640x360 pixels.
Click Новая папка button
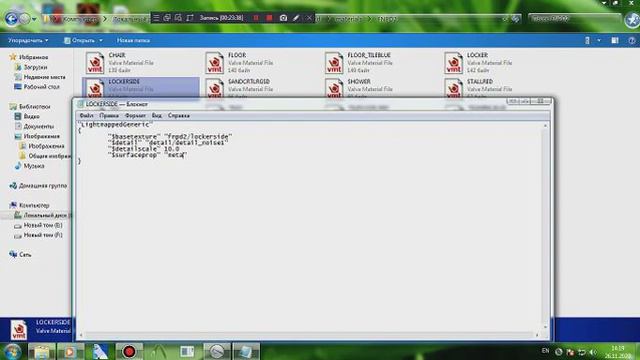[133, 40]
